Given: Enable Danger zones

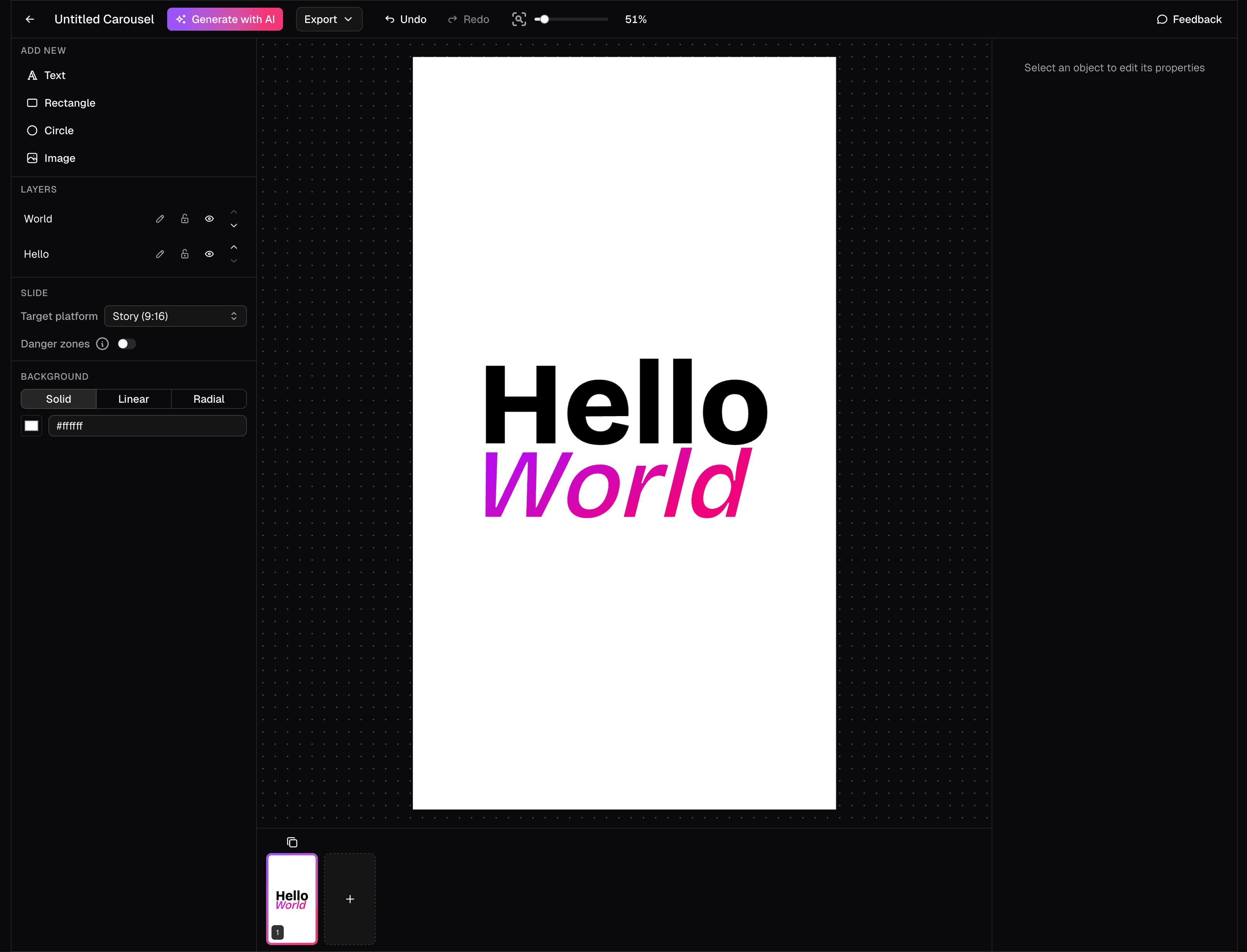Looking at the screenshot, I should pyautogui.click(x=126, y=343).
